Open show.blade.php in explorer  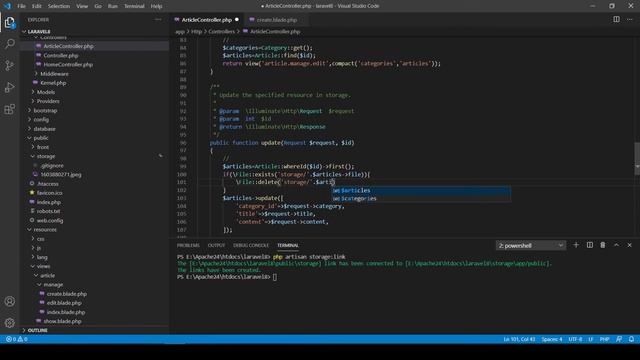coord(62,321)
